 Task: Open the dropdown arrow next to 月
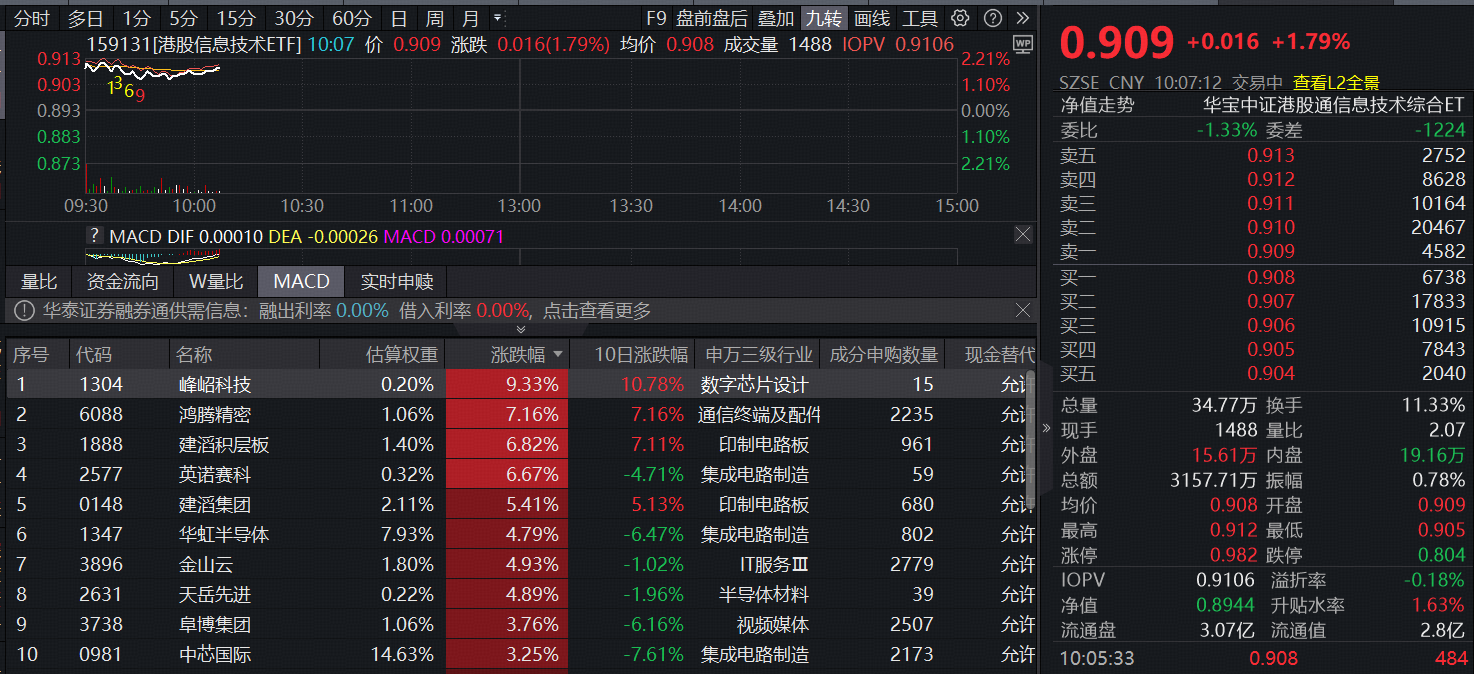coord(497,17)
